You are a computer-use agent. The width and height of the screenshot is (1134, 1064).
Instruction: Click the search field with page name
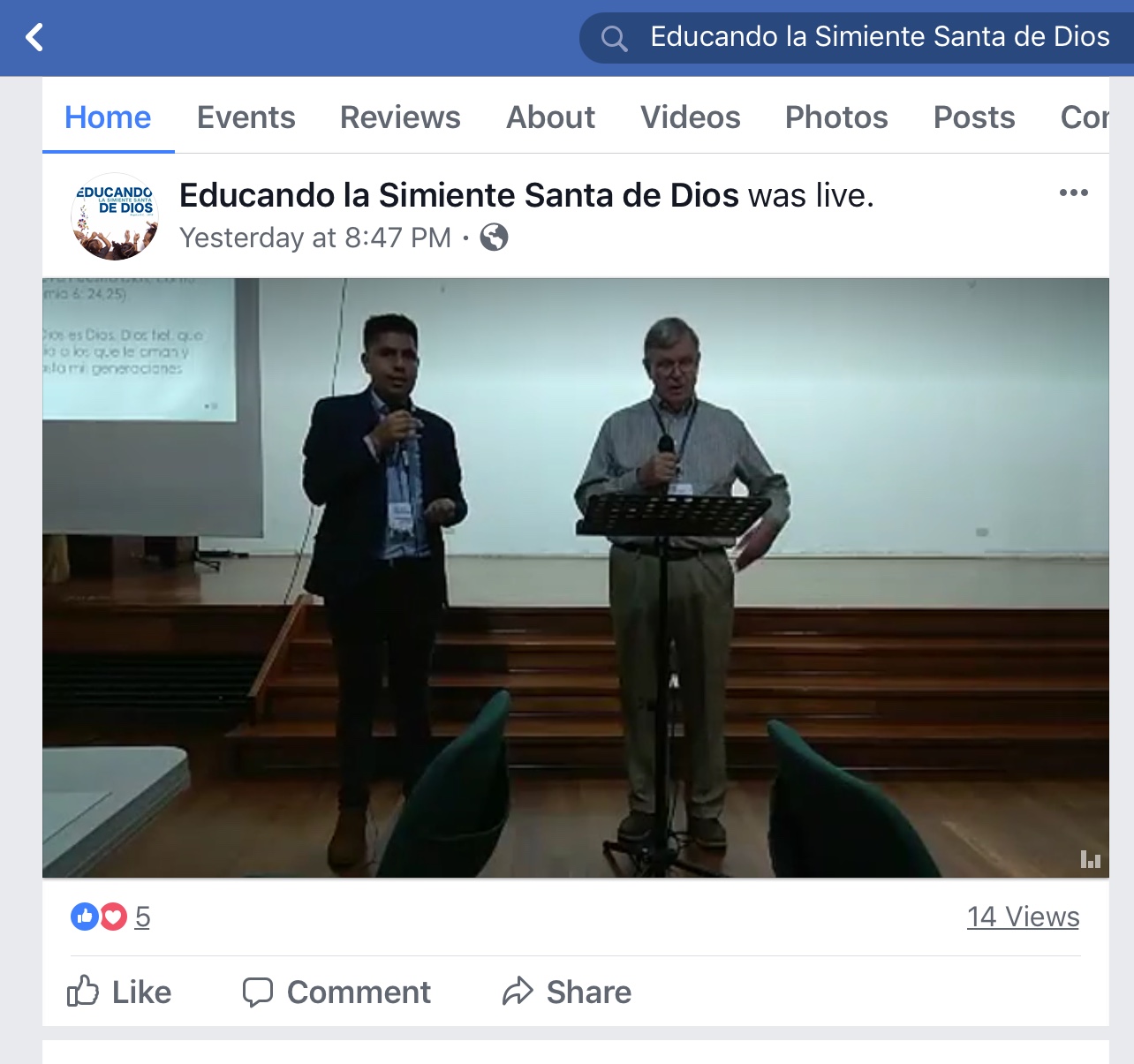click(x=857, y=38)
